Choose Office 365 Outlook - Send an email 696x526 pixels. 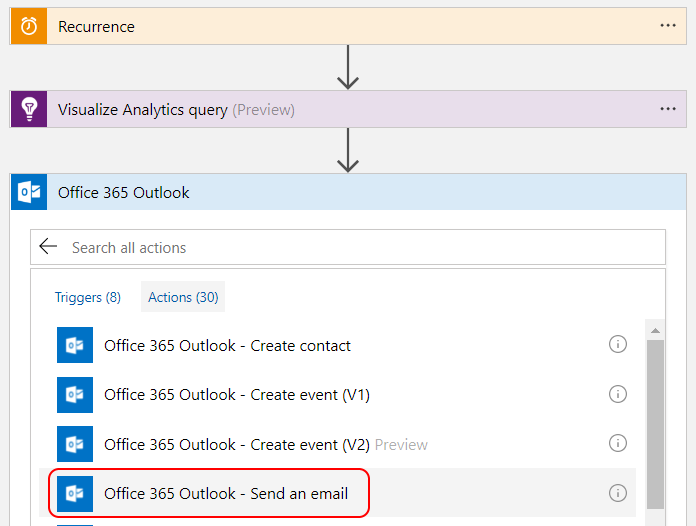[225, 494]
